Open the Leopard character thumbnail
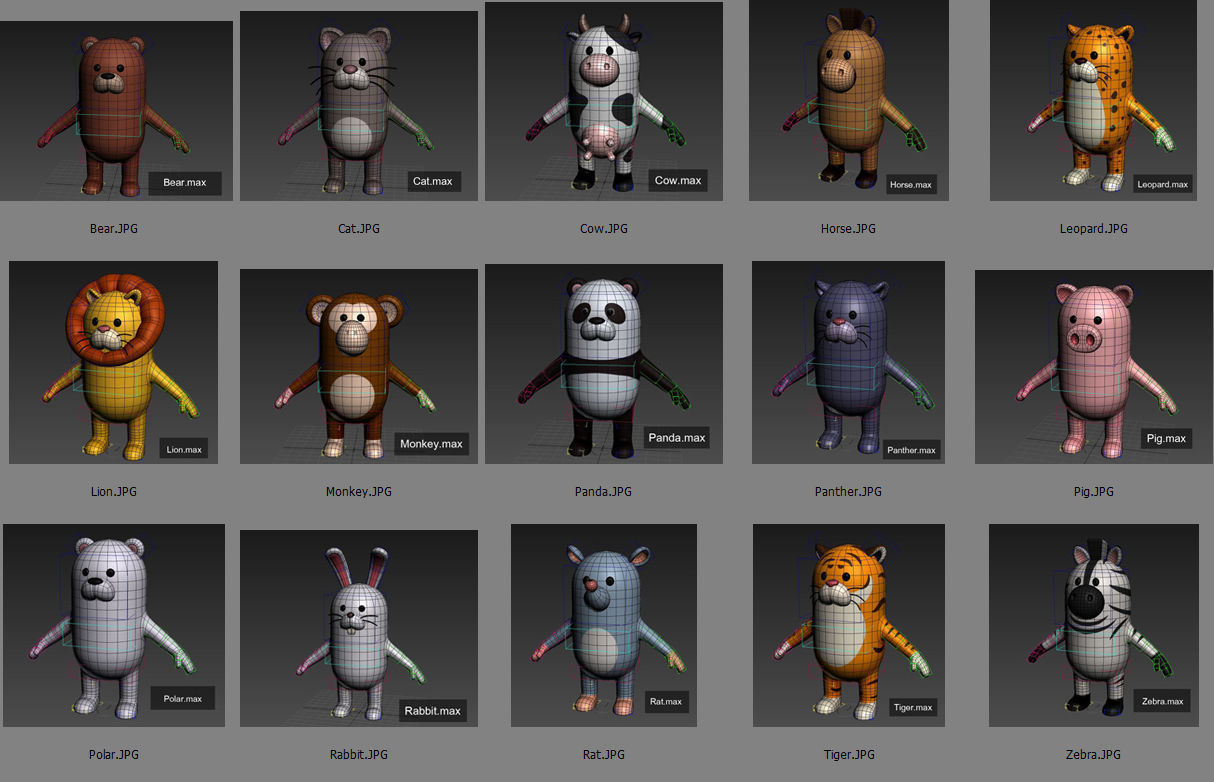 click(x=1094, y=101)
